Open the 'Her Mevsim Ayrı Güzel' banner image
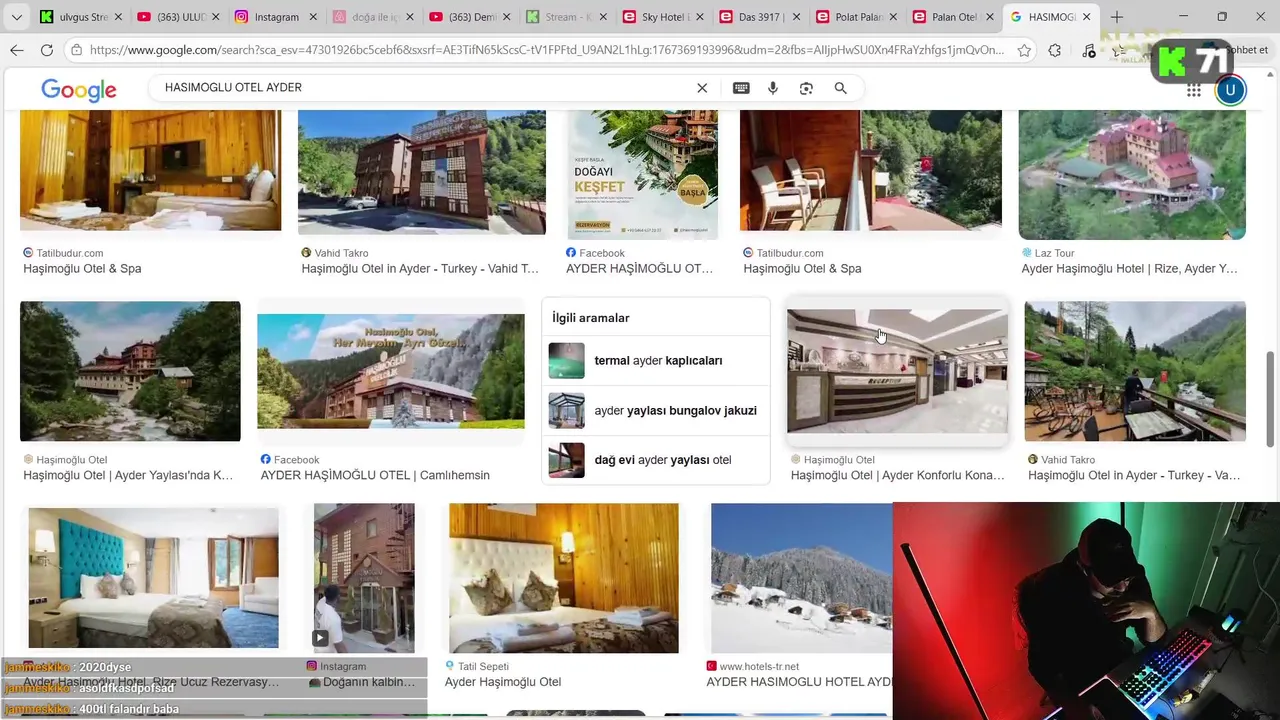 pyautogui.click(x=391, y=371)
